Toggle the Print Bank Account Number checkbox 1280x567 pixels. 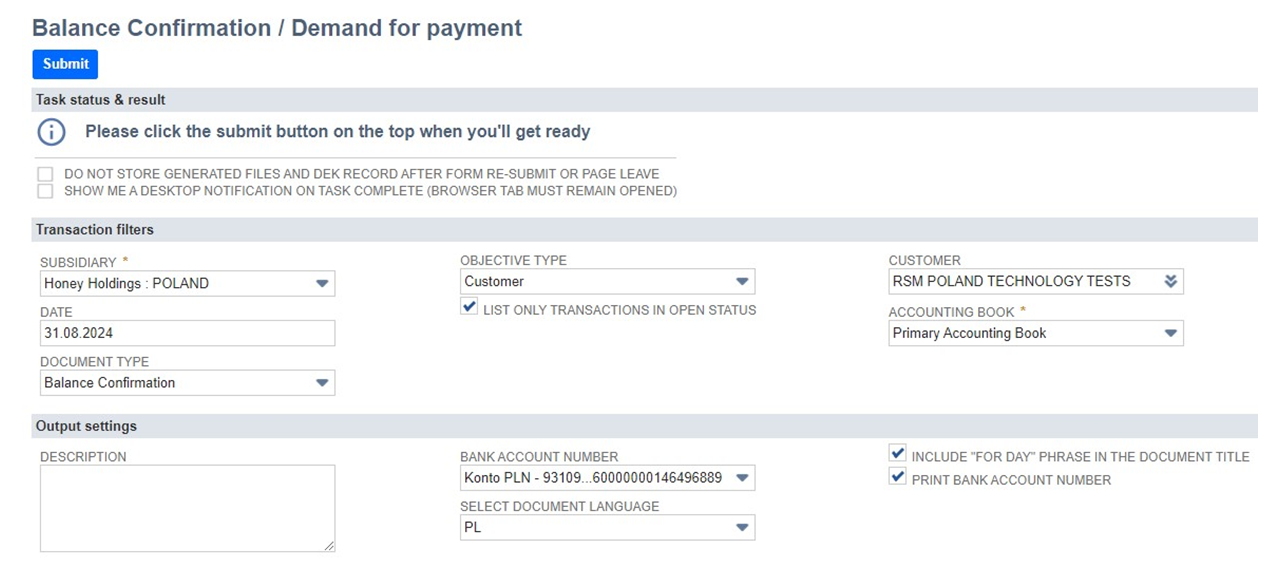[897, 478]
